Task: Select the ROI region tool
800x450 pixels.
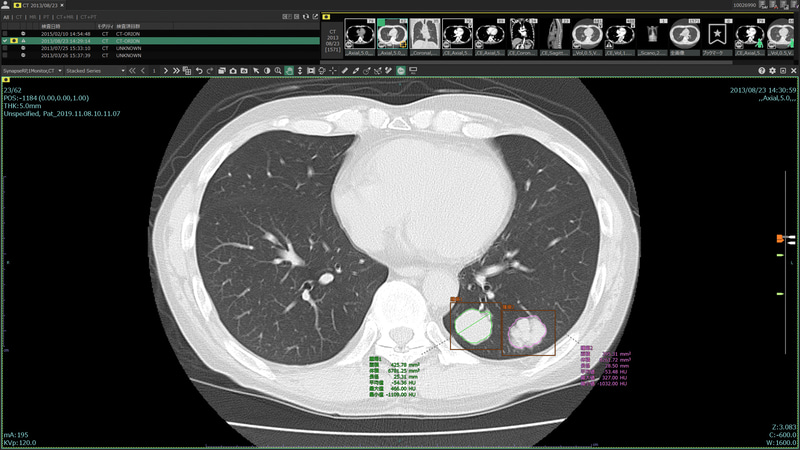Action: (322, 70)
